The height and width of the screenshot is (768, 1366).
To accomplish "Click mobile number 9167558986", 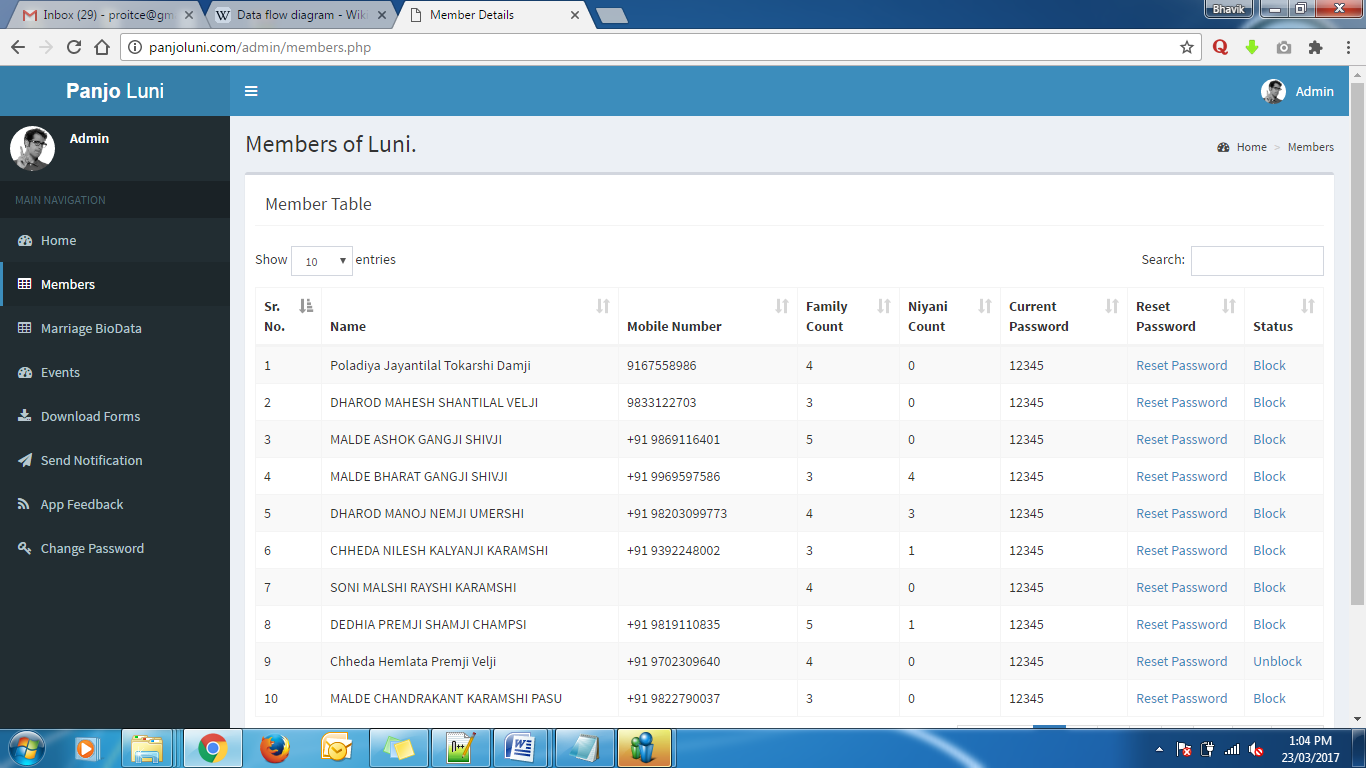I will point(661,365).
